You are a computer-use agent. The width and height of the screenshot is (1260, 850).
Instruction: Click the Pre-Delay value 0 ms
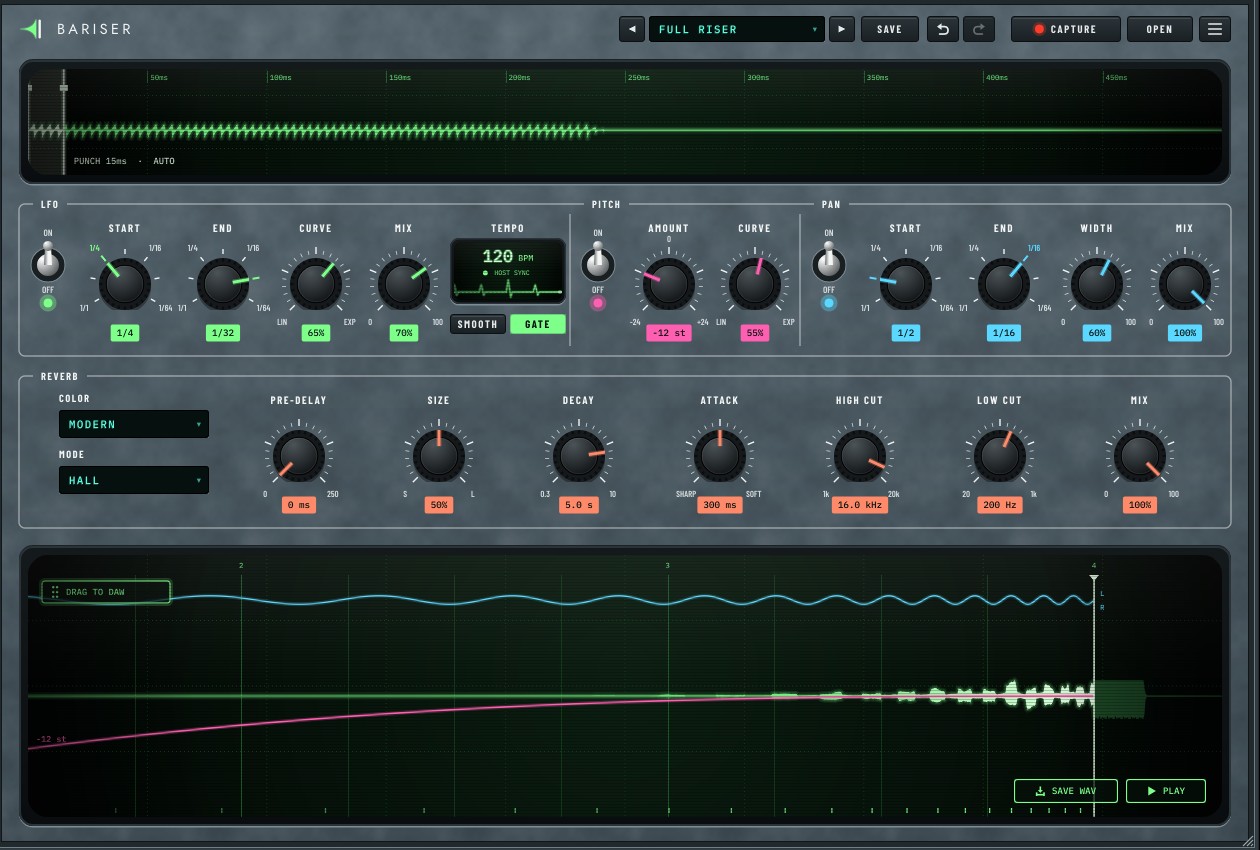[x=298, y=505]
